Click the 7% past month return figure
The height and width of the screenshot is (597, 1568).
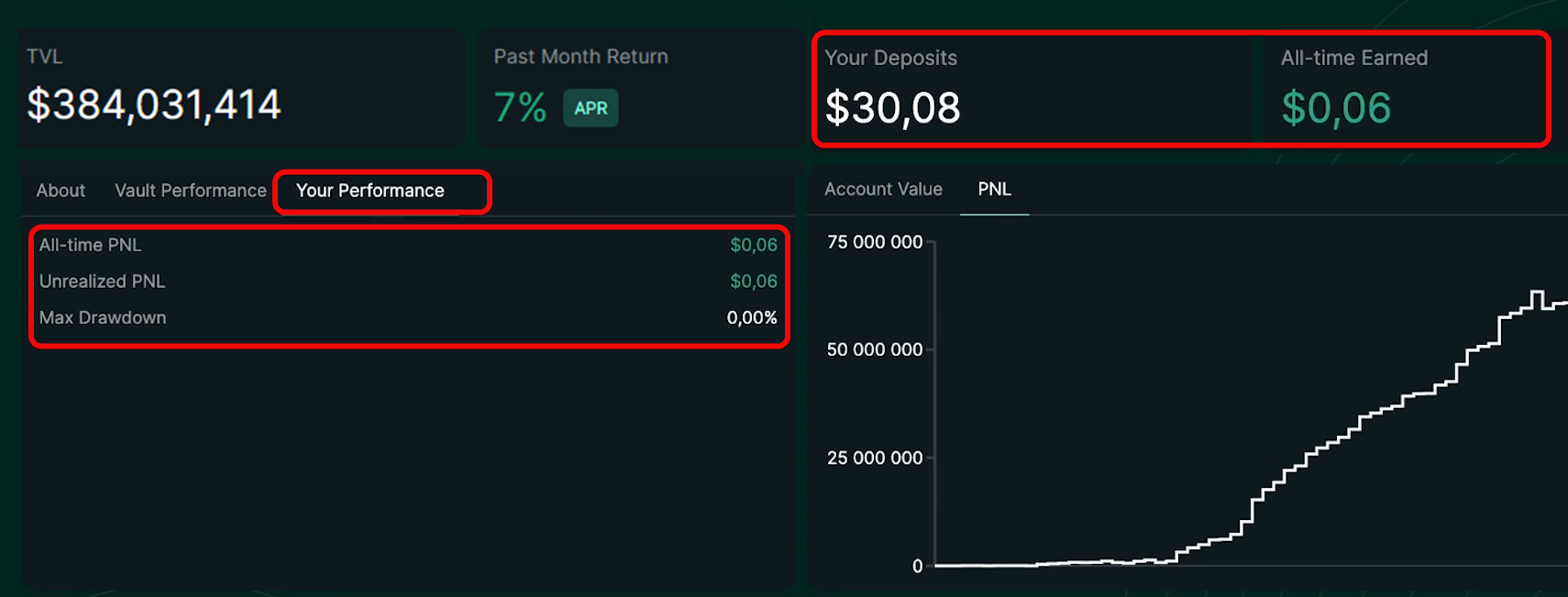pyautogui.click(x=520, y=108)
